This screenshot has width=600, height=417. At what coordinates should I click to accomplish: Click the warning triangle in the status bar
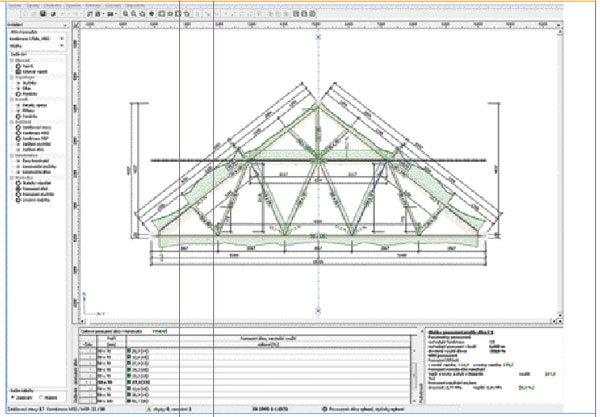coord(149,411)
